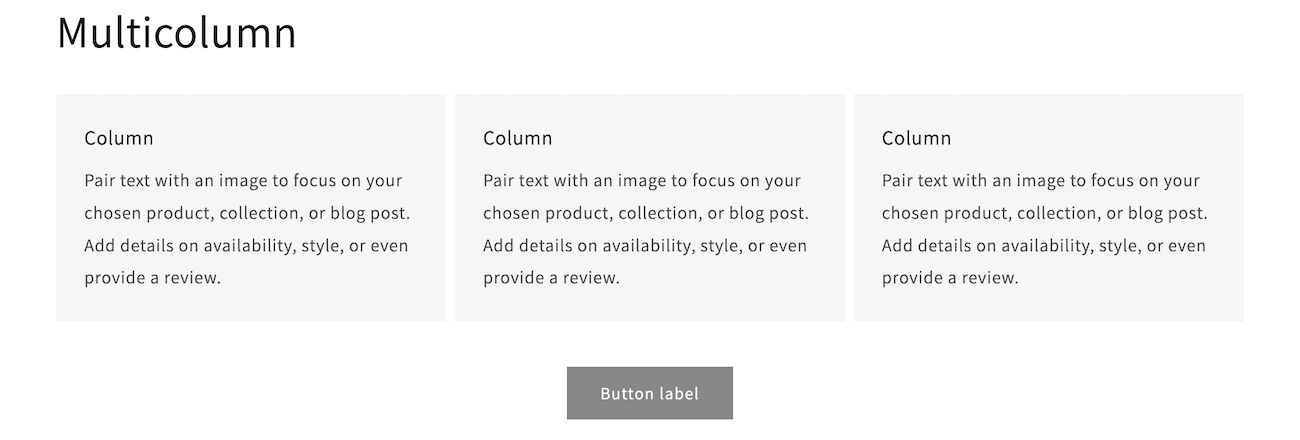The image size is (1300, 440).
Task: Click empty gray padding below third card's text
Action: click(1048, 306)
